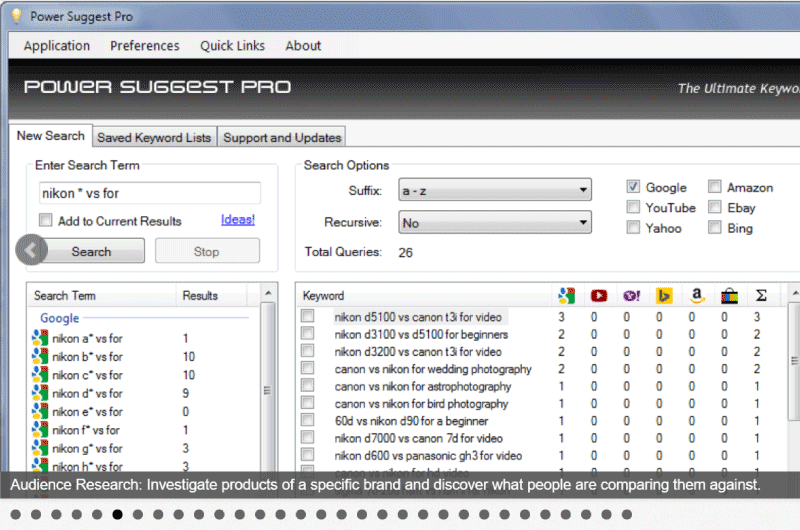Viewport: 800px width, 530px height.
Task: Click Google icon of 'nikon e* vs for'
Action: pyautogui.click(x=40, y=412)
